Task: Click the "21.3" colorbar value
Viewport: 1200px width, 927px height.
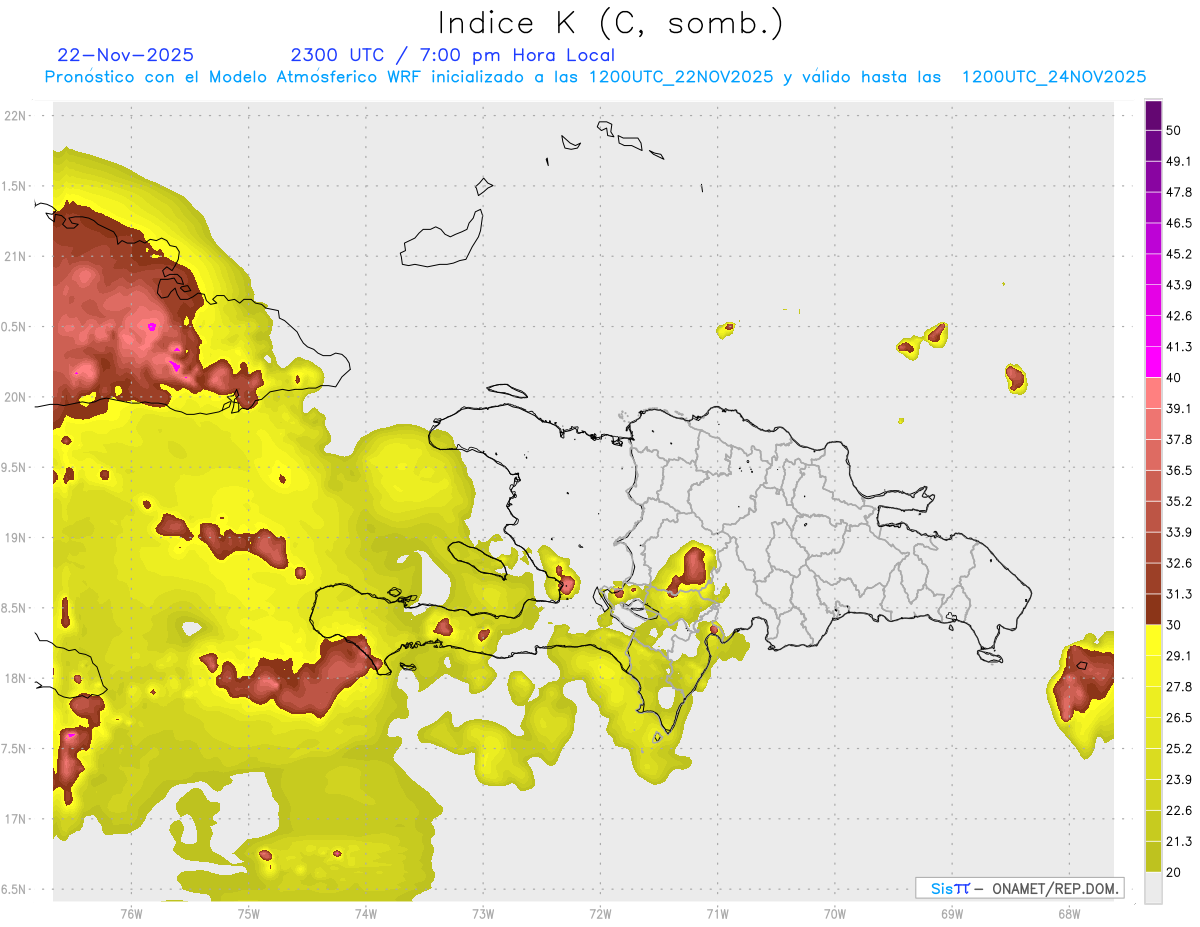Action: coord(1179,842)
